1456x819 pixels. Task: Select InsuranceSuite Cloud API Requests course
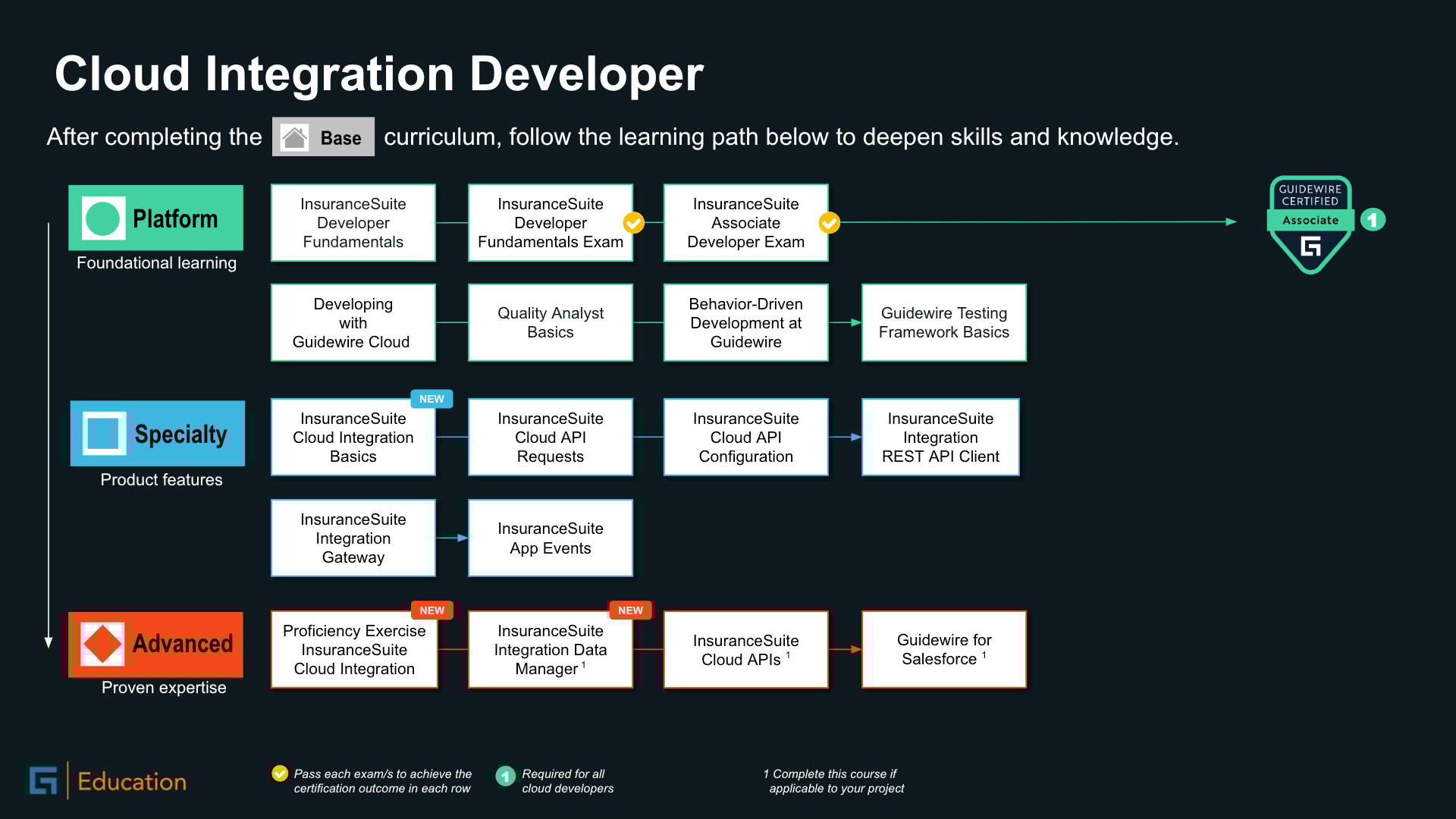tap(551, 438)
